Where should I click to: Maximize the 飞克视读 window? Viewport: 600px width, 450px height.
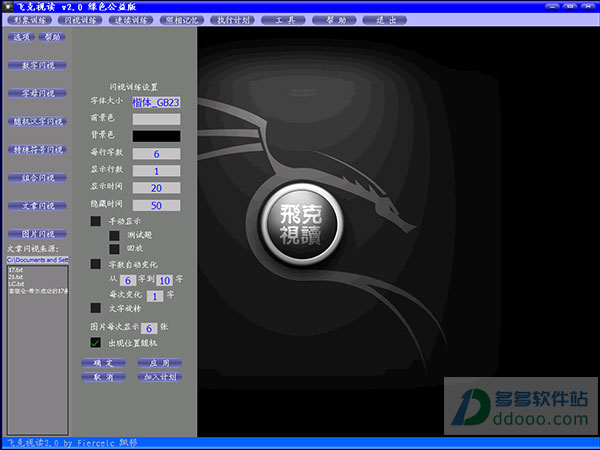(570, 6)
